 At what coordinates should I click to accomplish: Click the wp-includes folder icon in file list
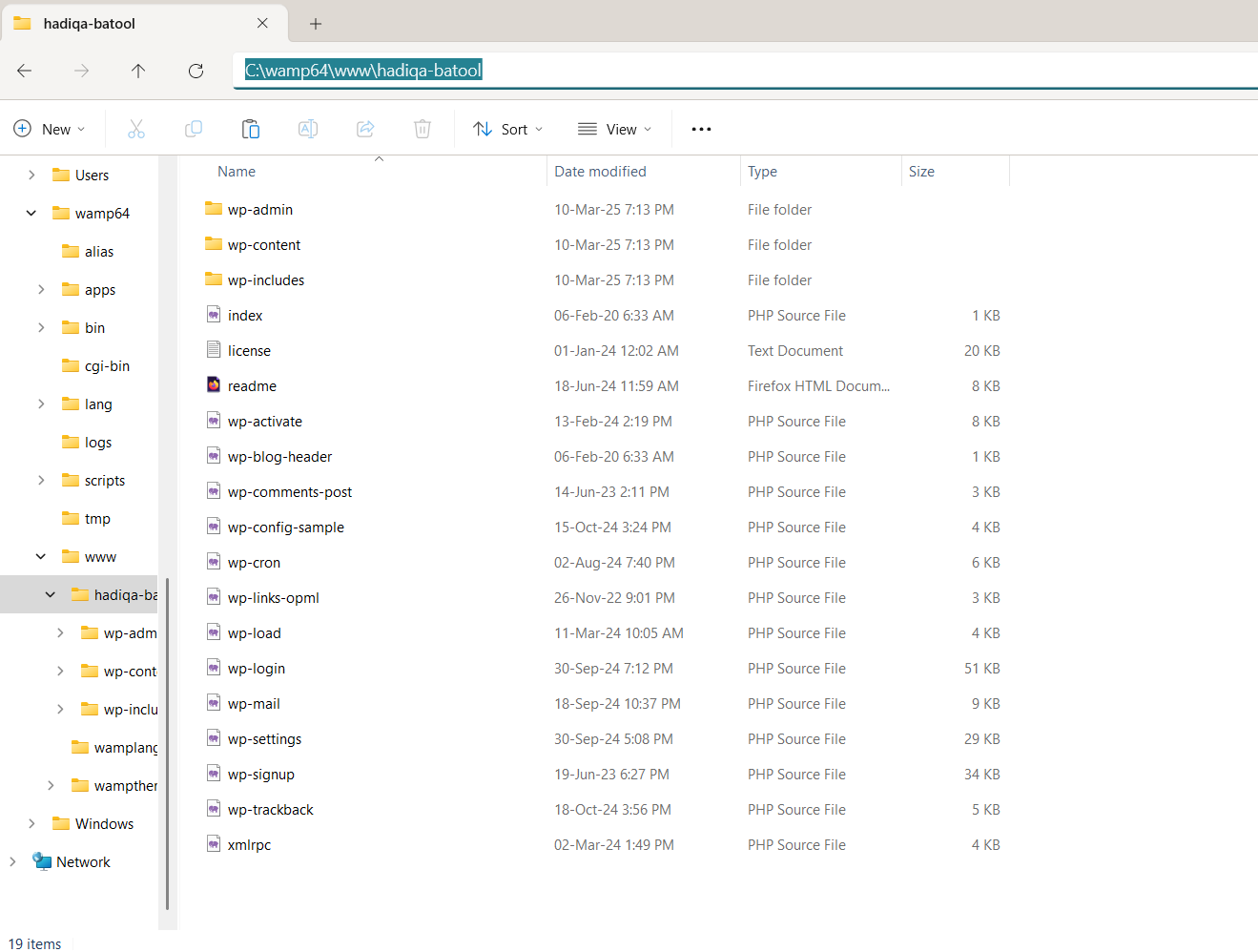pyautogui.click(x=214, y=279)
